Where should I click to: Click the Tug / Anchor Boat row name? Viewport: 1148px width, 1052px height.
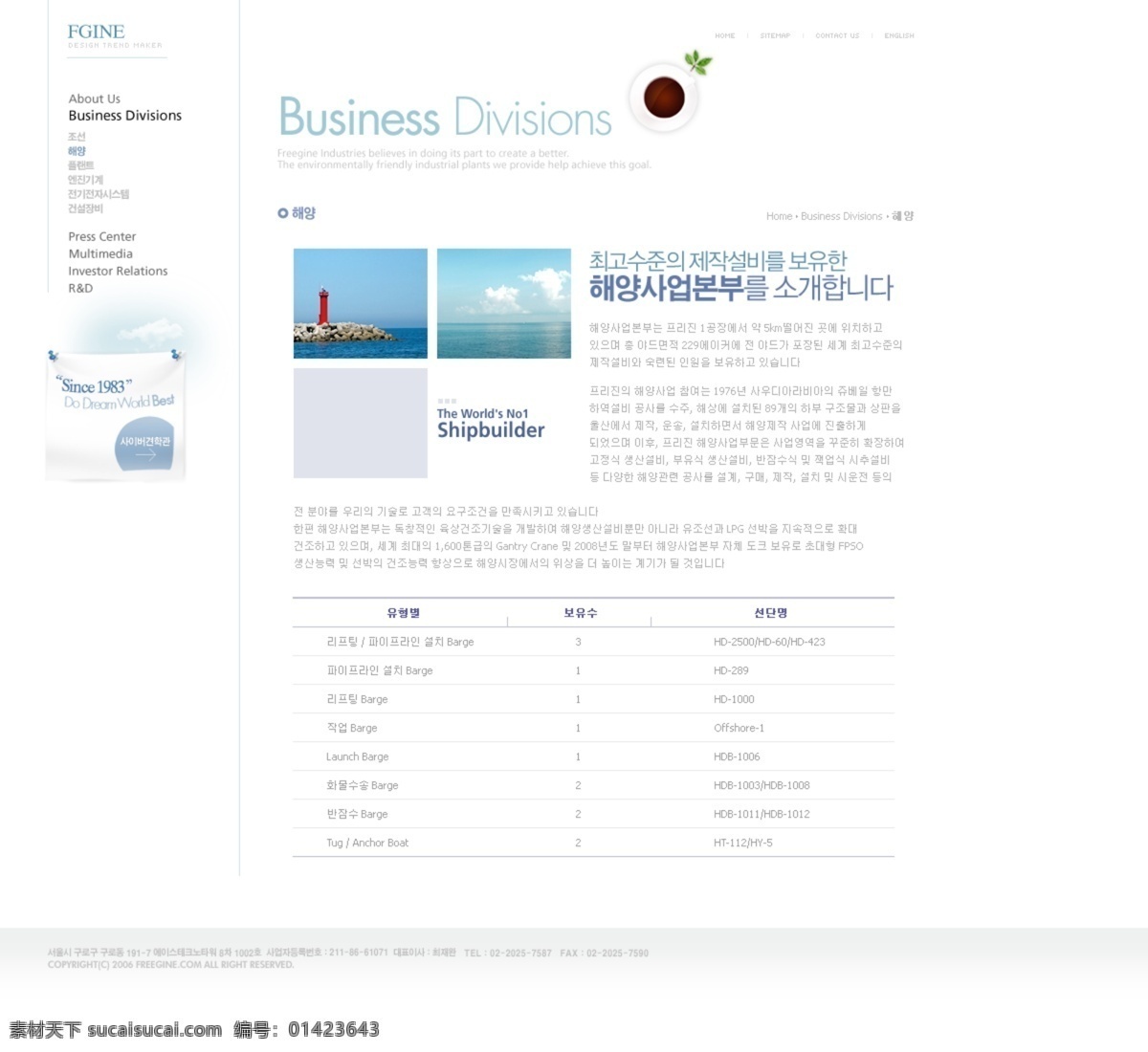367,843
